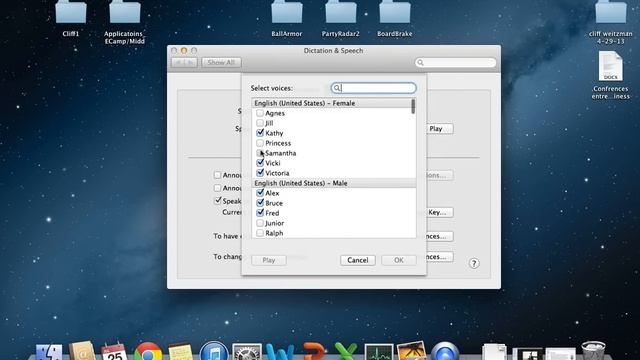Check the Junior voice checkbox
Image resolution: width=640 pixels, height=360 pixels.
click(x=260, y=223)
